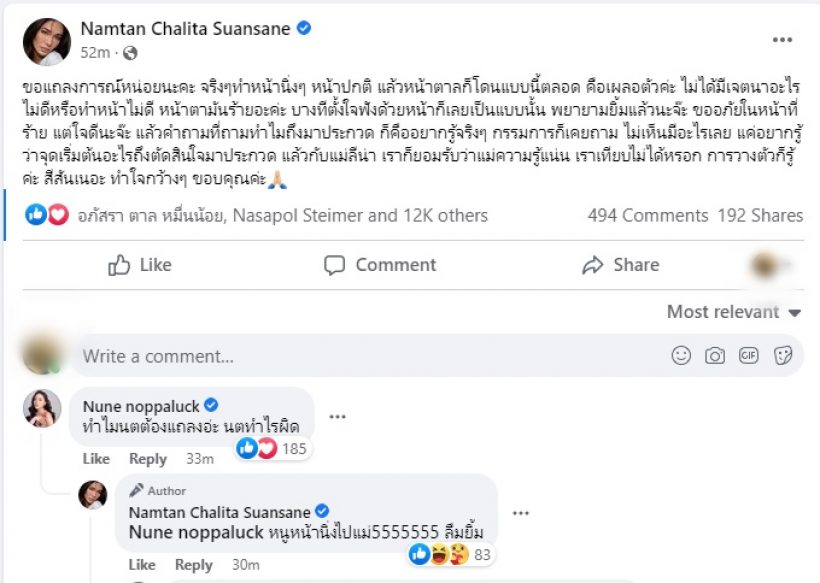
Task: Click the camera photo attachment icon
Action: pyautogui.click(x=715, y=355)
